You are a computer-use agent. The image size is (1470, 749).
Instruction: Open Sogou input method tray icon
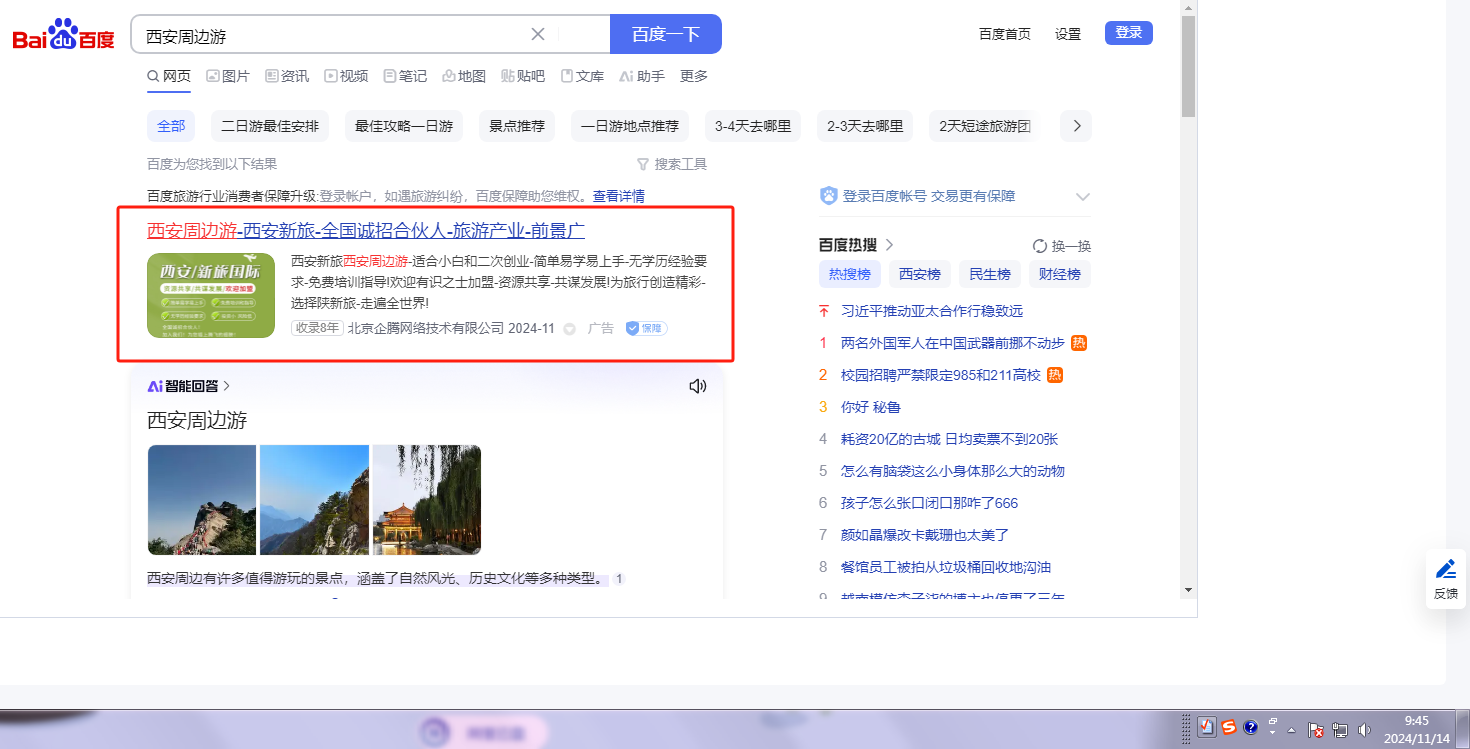pos(1229,728)
